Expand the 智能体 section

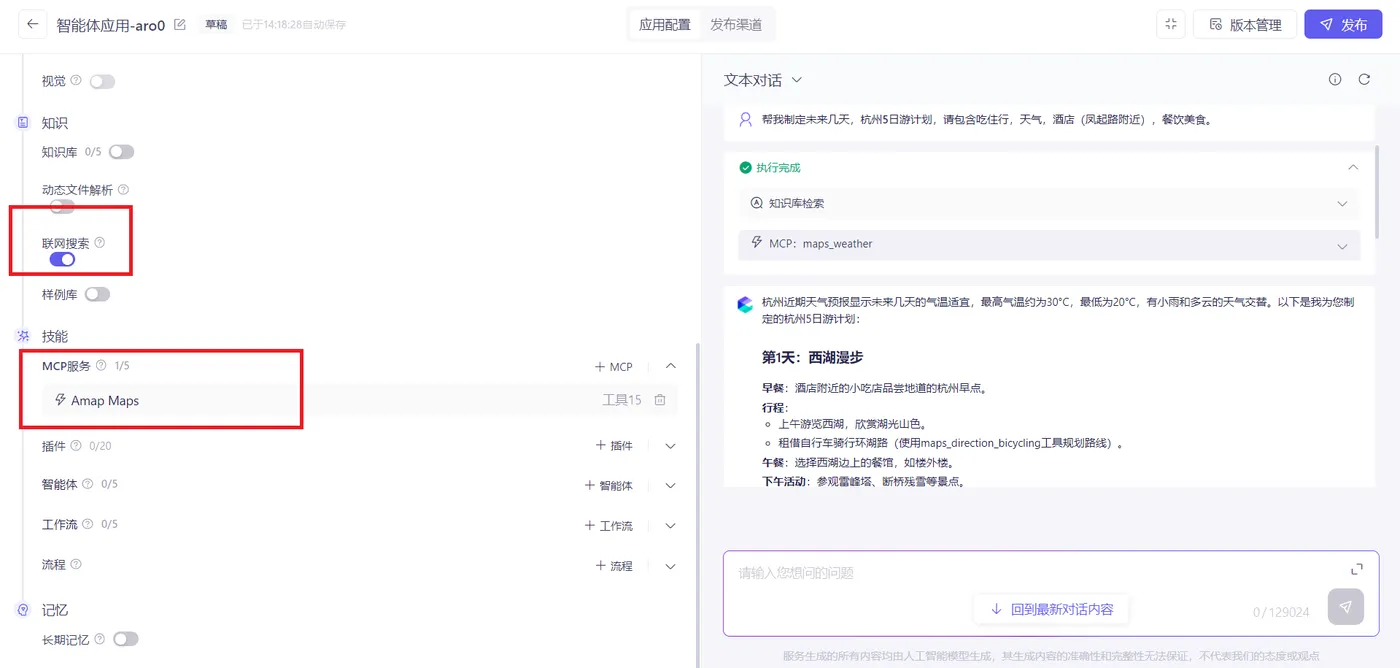click(670, 485)
